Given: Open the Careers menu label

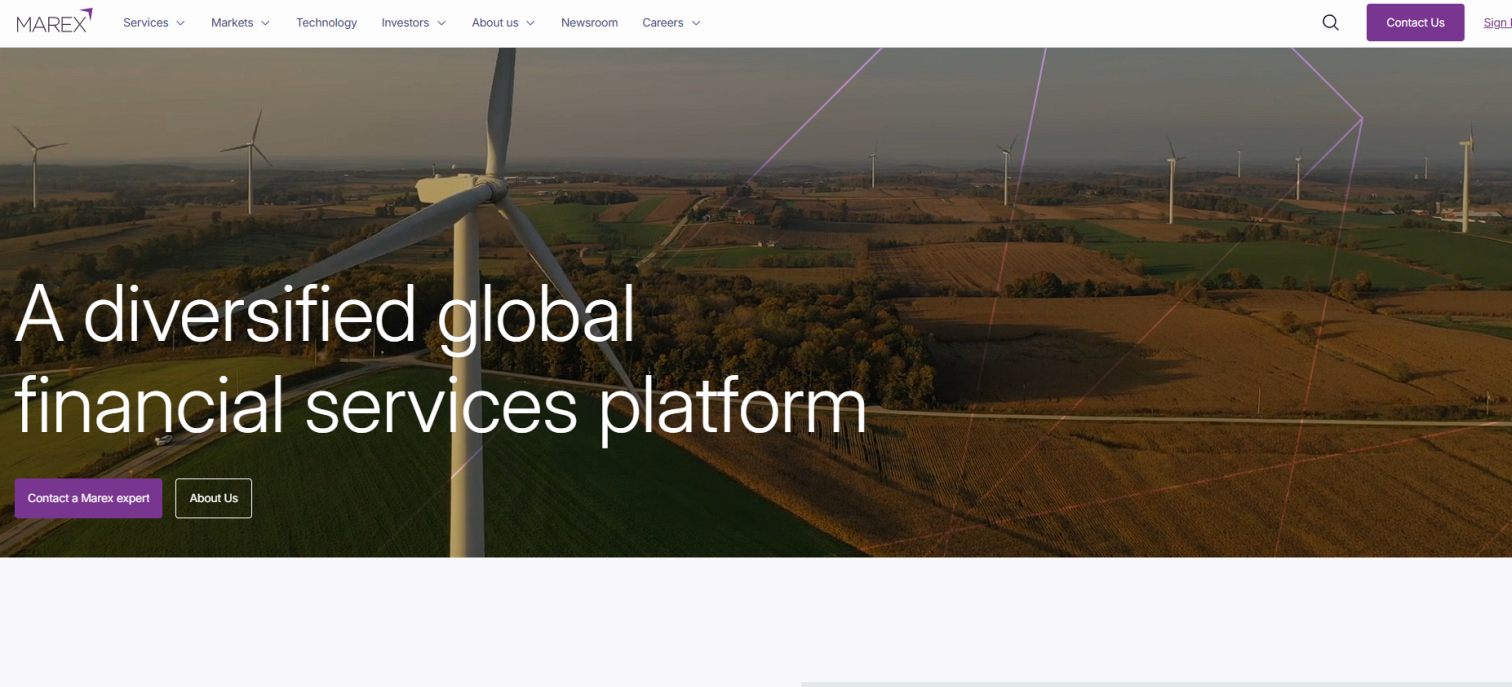Looking at the screenshot, I should [x=663, y=23].
